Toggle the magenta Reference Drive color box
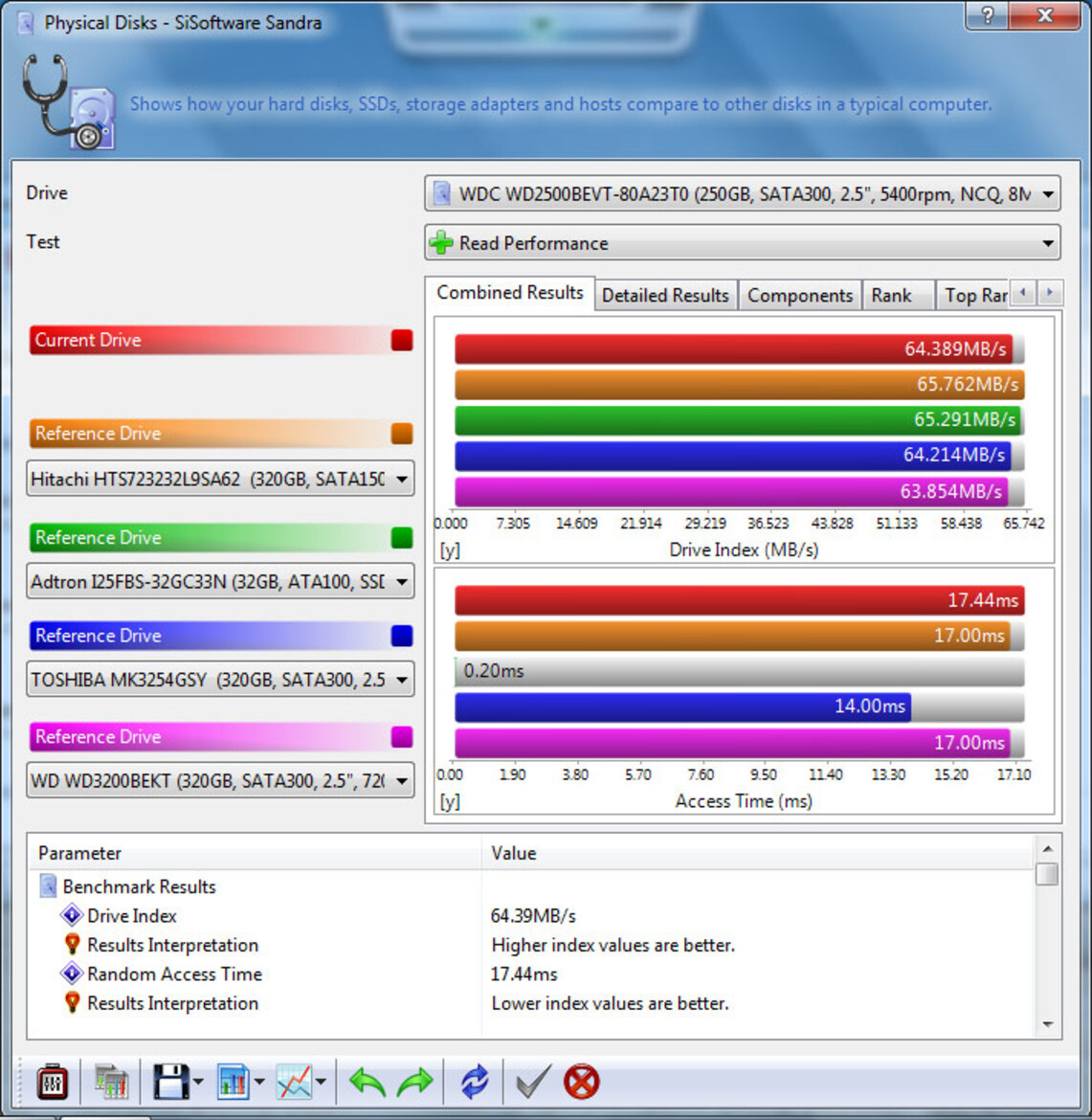This screenshot has height=1120, width=1092. click(402, 736)
